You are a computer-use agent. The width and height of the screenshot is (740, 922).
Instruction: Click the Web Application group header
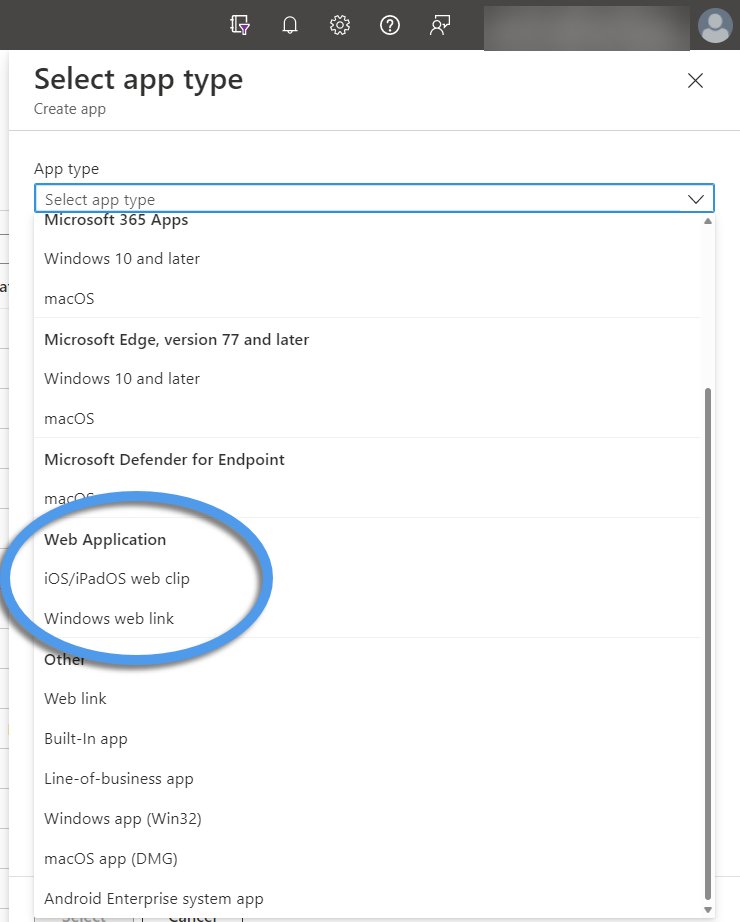105,540
